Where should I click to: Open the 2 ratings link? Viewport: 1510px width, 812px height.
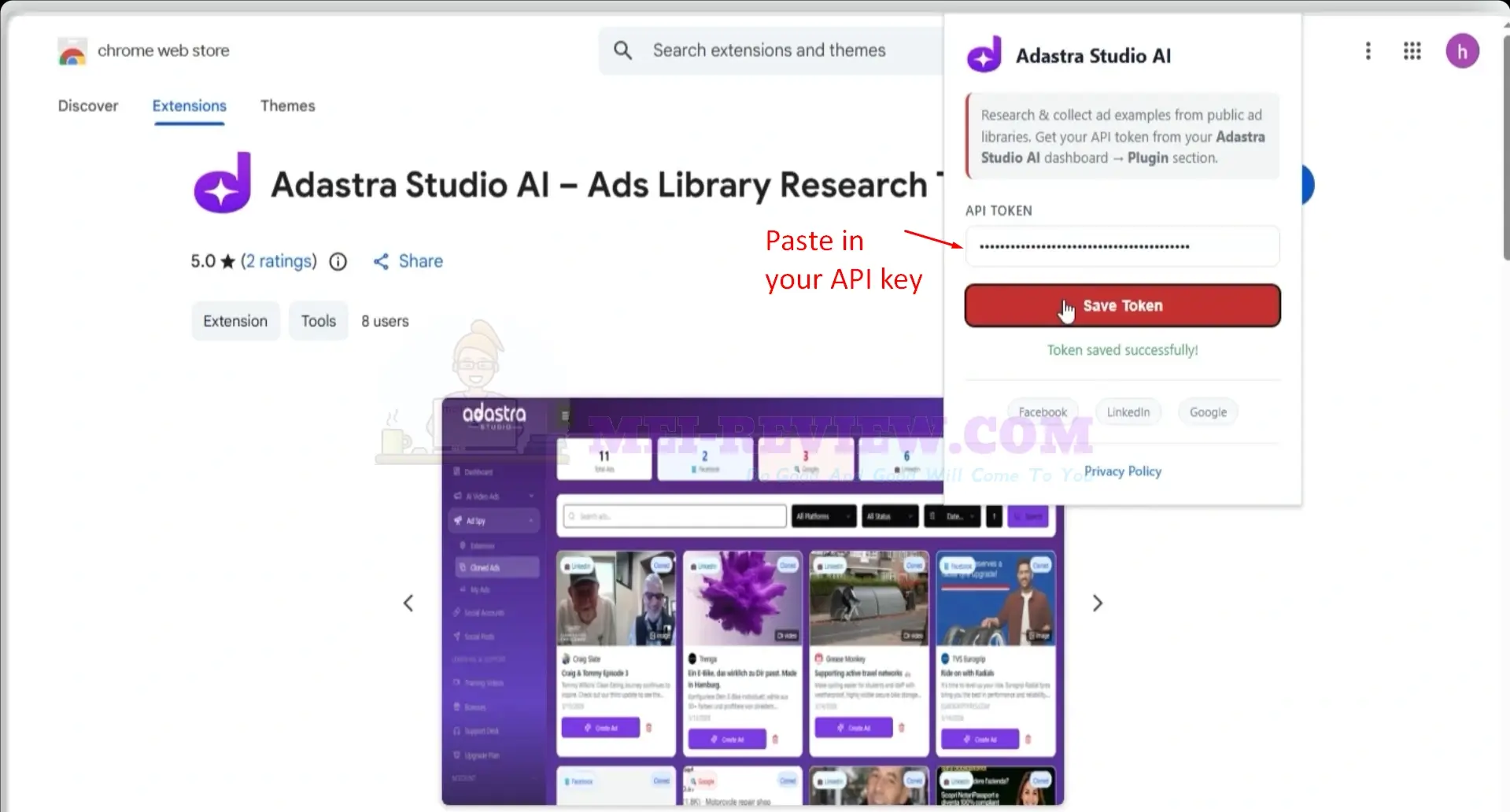(x=279, y=261)
